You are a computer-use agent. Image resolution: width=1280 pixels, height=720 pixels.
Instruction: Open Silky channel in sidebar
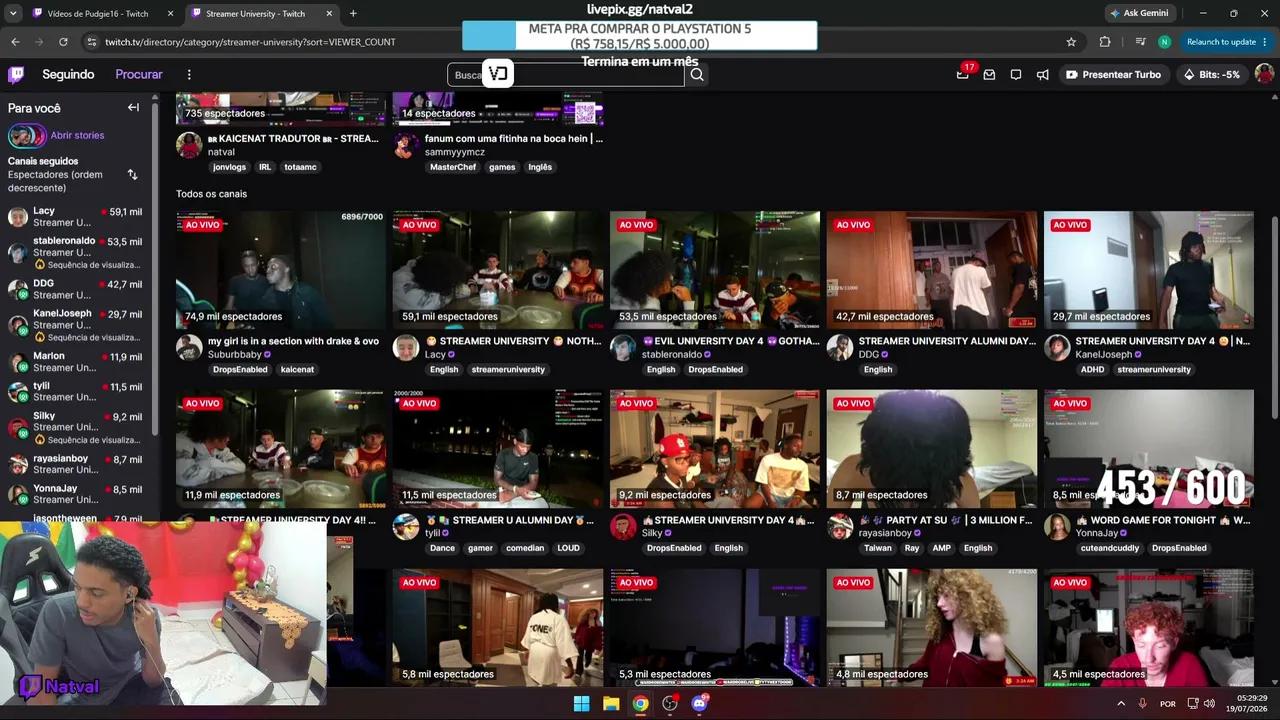[x=75, y=427]
